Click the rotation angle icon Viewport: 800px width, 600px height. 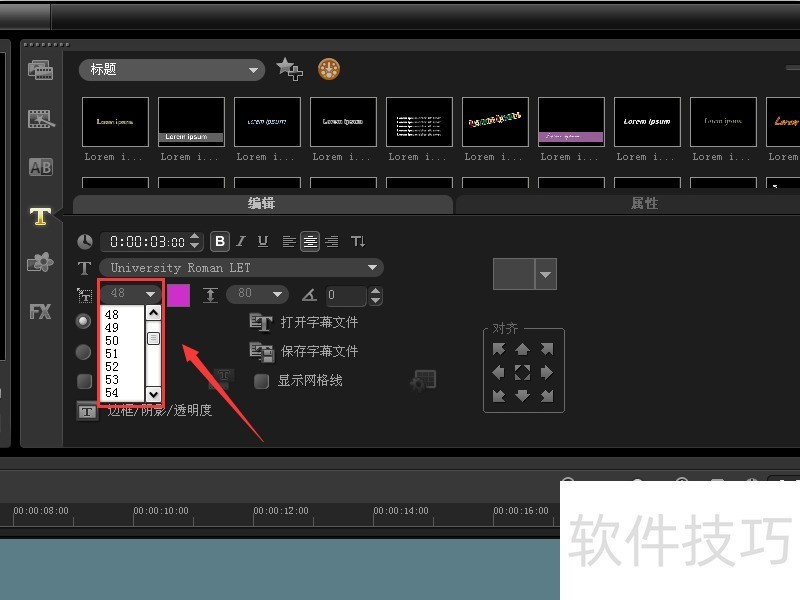(309, 295)
